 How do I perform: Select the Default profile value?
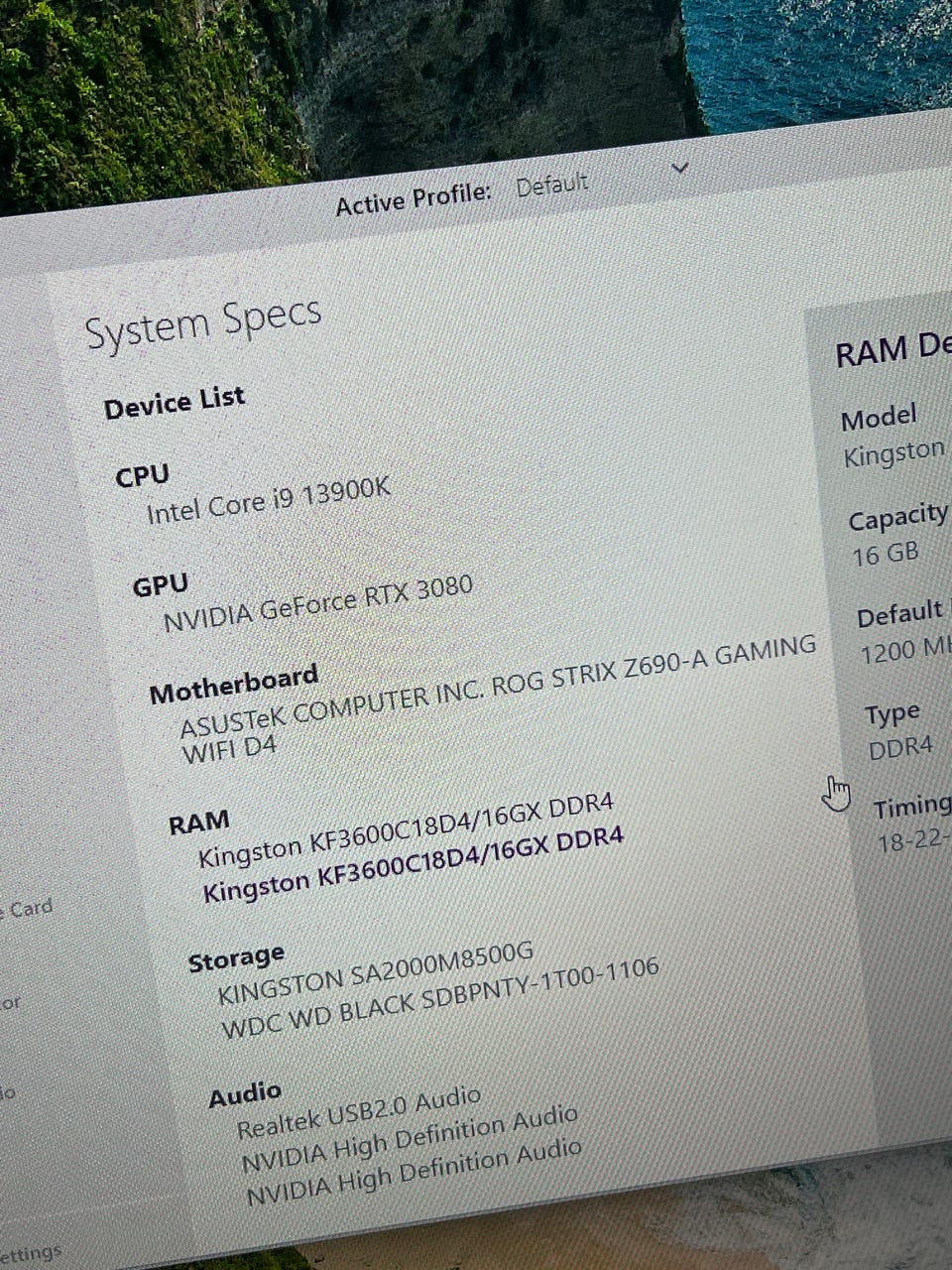pyautogui.click(x=552, y=186)
